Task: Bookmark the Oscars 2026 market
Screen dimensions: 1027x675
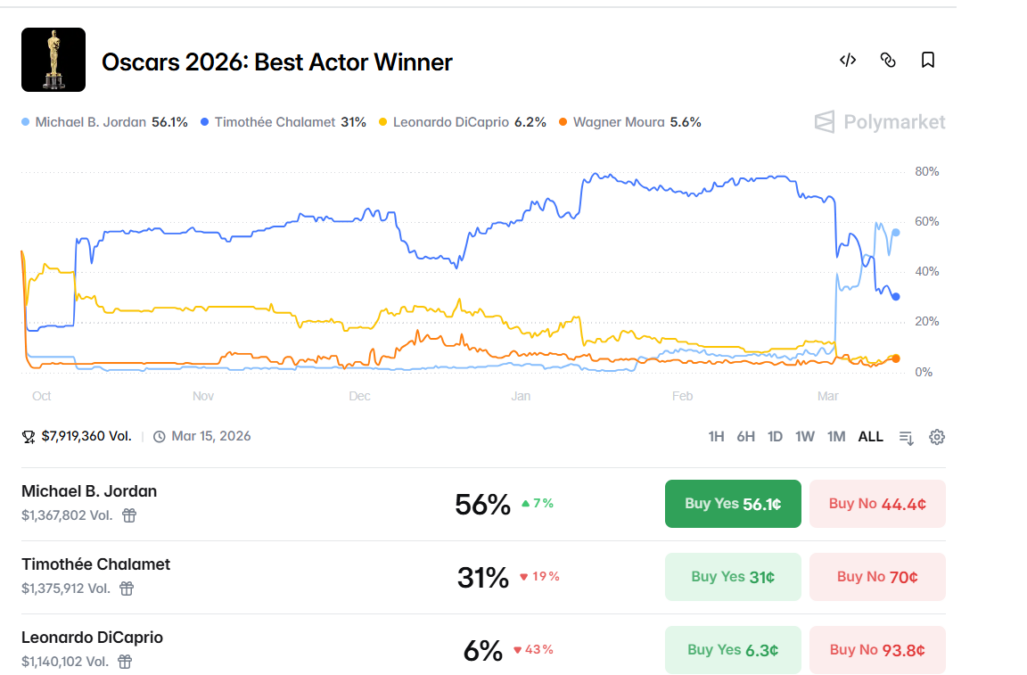Action: [x=927, y=60]
